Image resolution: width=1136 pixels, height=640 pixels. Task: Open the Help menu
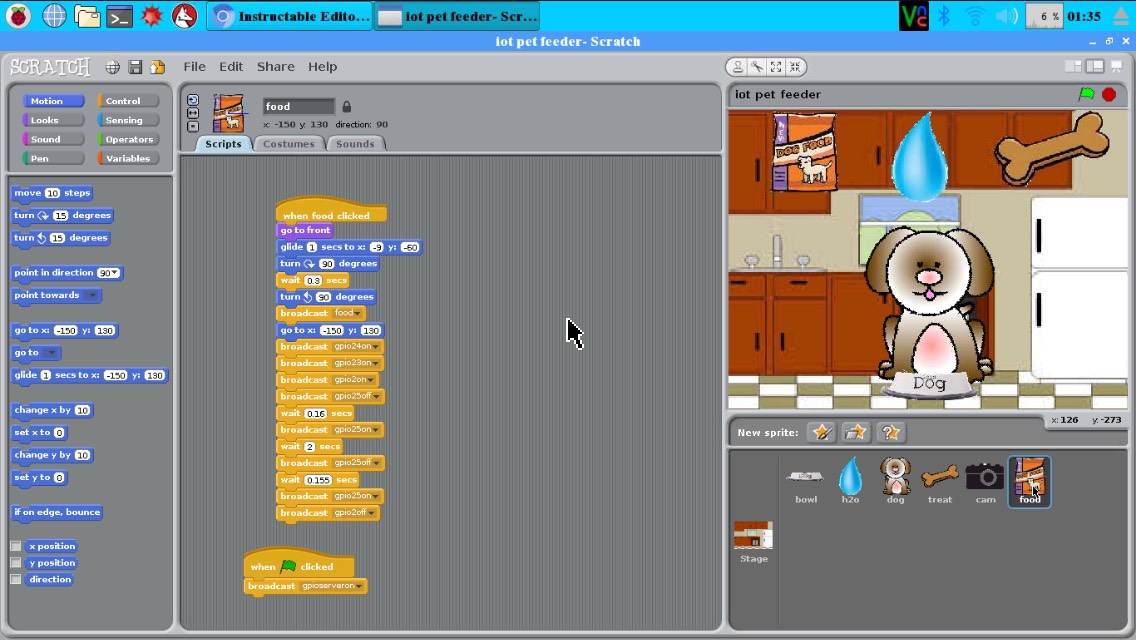(322, 67)
